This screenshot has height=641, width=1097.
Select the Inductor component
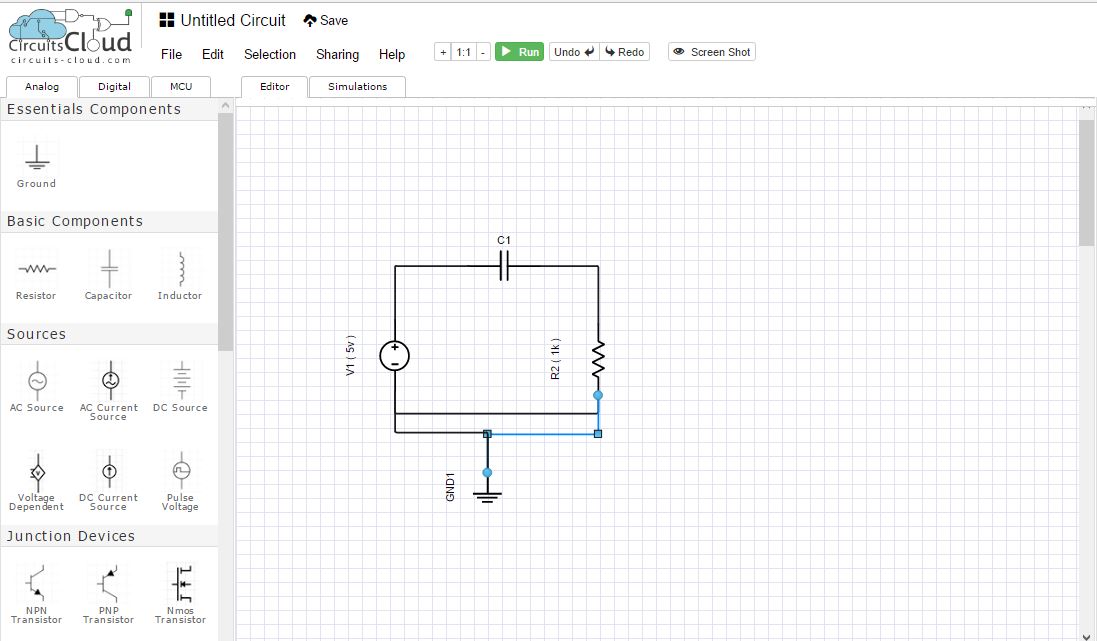coord(179,272)
